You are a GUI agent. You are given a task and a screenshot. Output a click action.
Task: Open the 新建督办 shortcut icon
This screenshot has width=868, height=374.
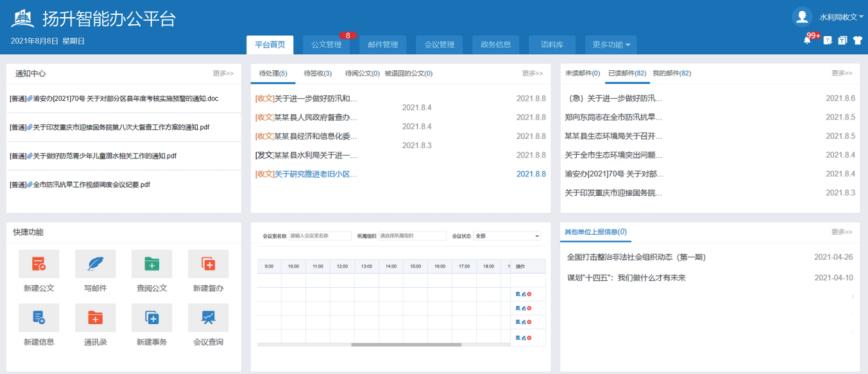208,264
